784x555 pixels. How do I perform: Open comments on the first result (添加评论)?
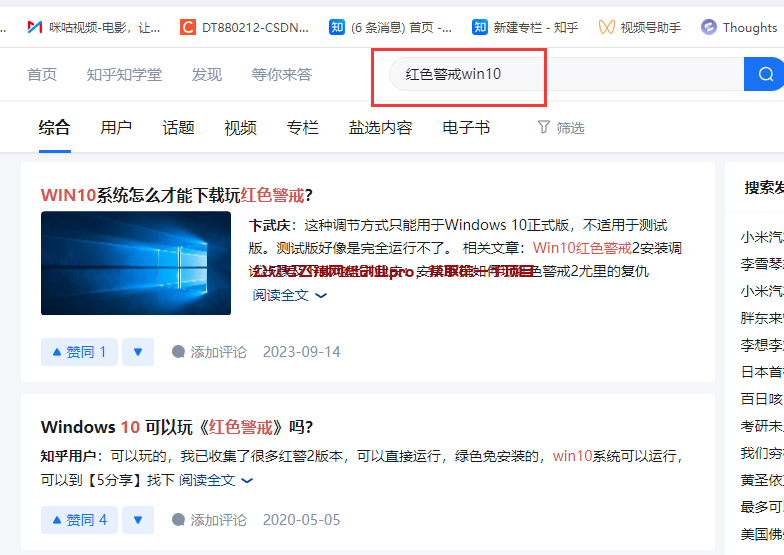209,352
